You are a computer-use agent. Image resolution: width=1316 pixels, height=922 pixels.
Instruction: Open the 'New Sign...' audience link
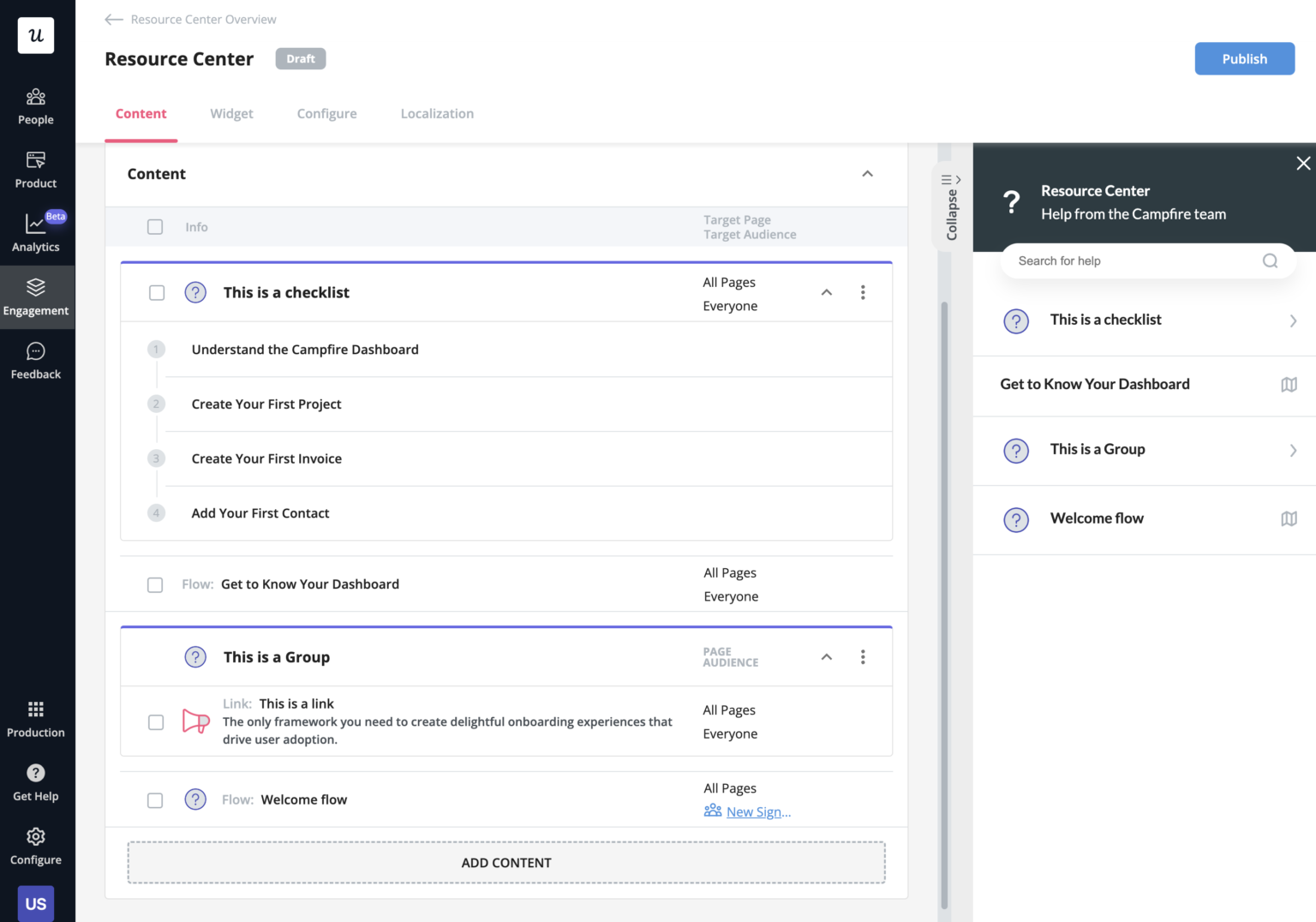click(x=757, y=811)
